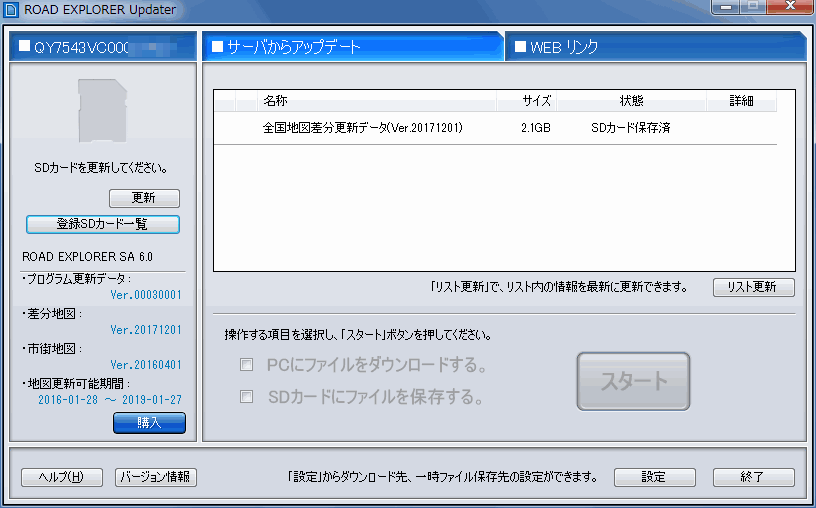This screenshot has width=816, height=508.
Task: Click the 状態 column header
Action: pyautogui.click(x=631, y=101)
